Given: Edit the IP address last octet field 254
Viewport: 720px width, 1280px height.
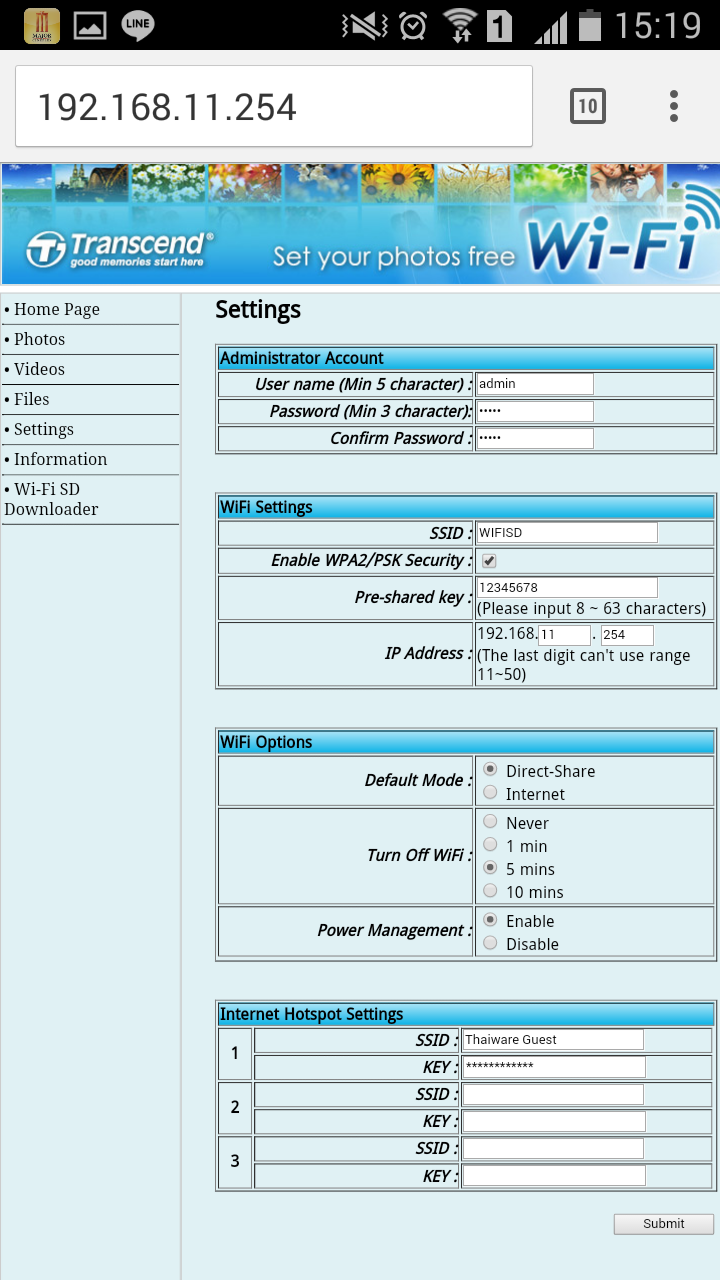Looking at the screenshot, I should pyautogui.click(x=627, y=635).
